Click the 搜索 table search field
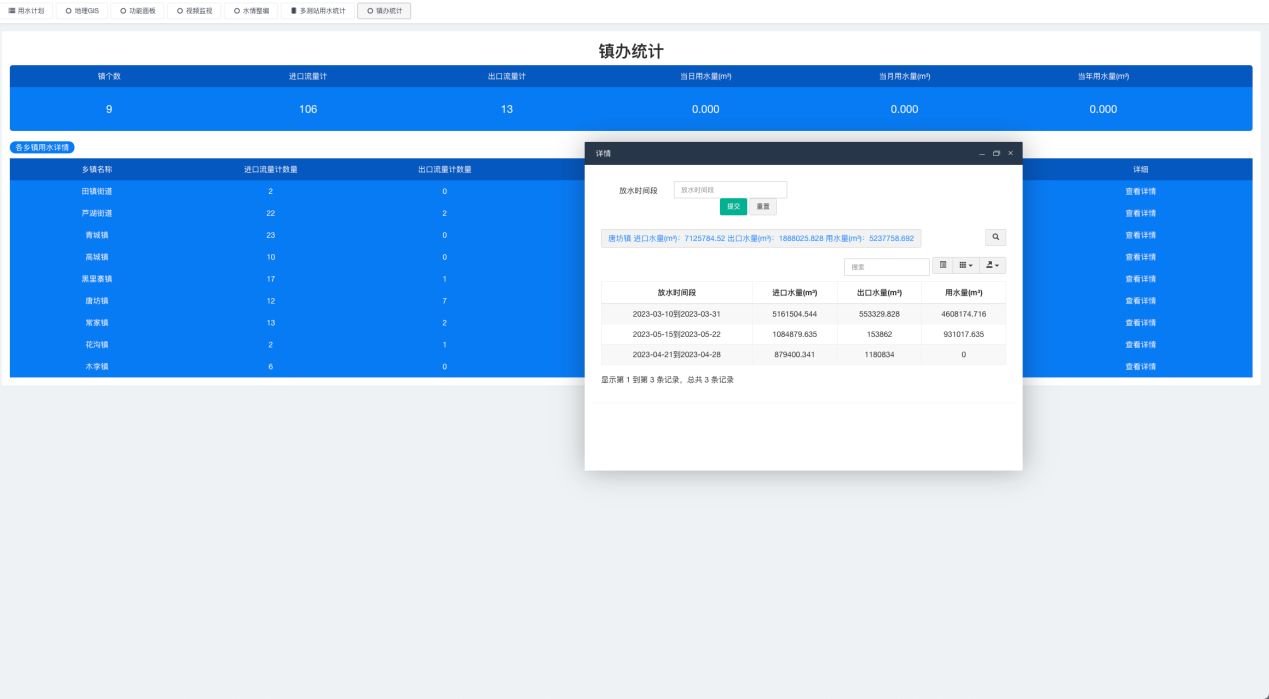This screenshot has height=699, width=1269. coord(886,267)
